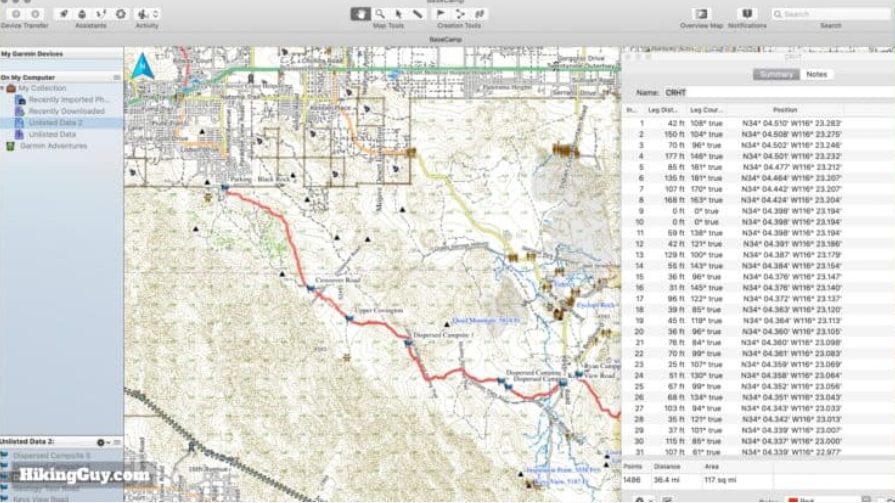
Task: Click the Upper Covington waypoint flag
Action: click(349, 318)
